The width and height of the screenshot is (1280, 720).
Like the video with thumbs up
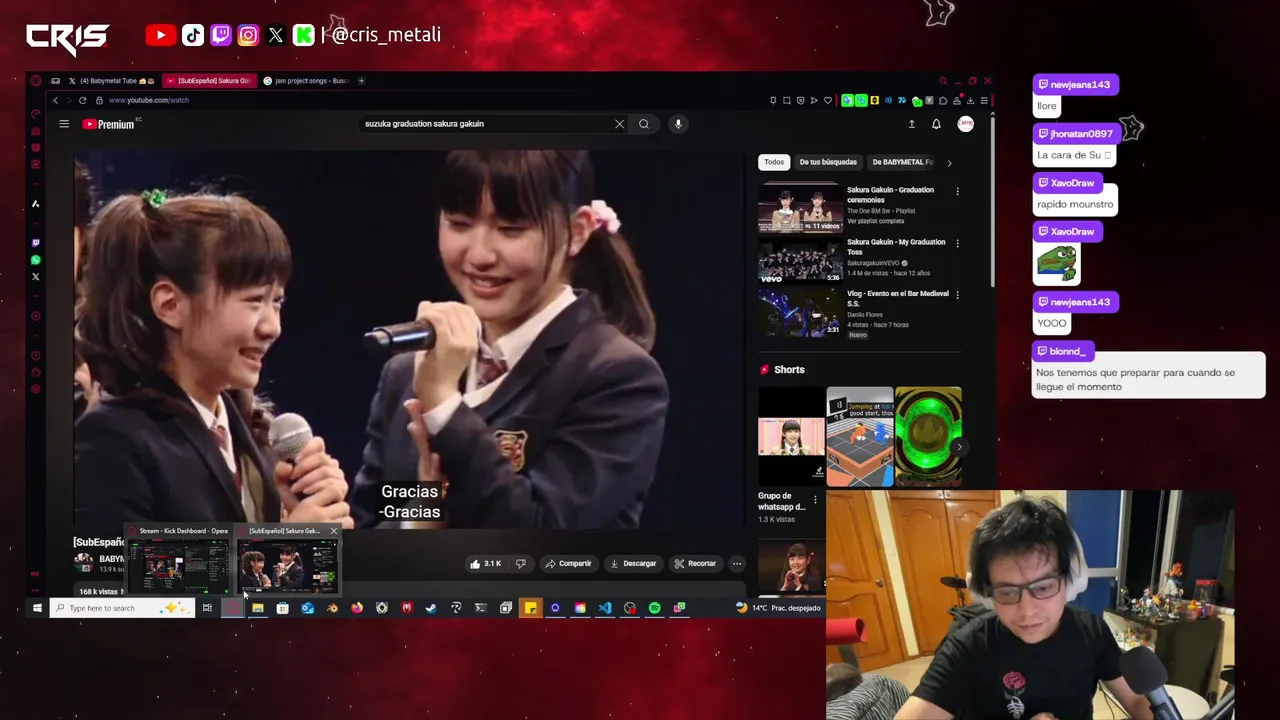coord(486,564)
